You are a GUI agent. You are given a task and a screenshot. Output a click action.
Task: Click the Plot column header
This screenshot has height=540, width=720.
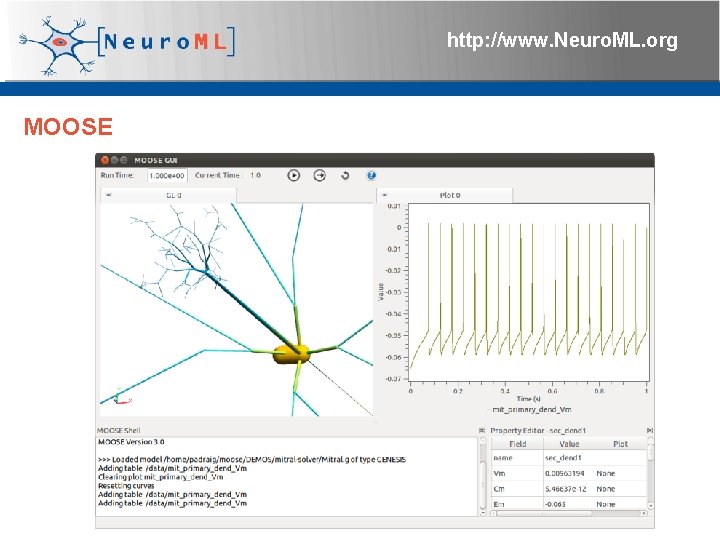pyautogui.click(x=620, y=444)
